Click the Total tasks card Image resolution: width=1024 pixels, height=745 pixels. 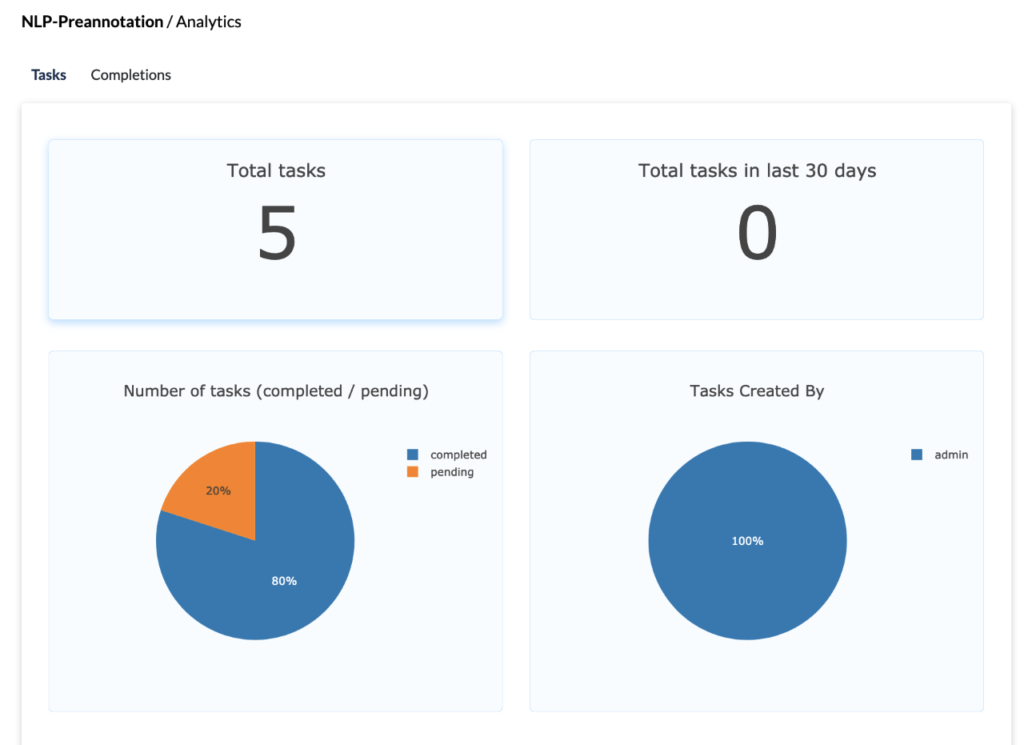pyautogui.click(x=275, y=229)
